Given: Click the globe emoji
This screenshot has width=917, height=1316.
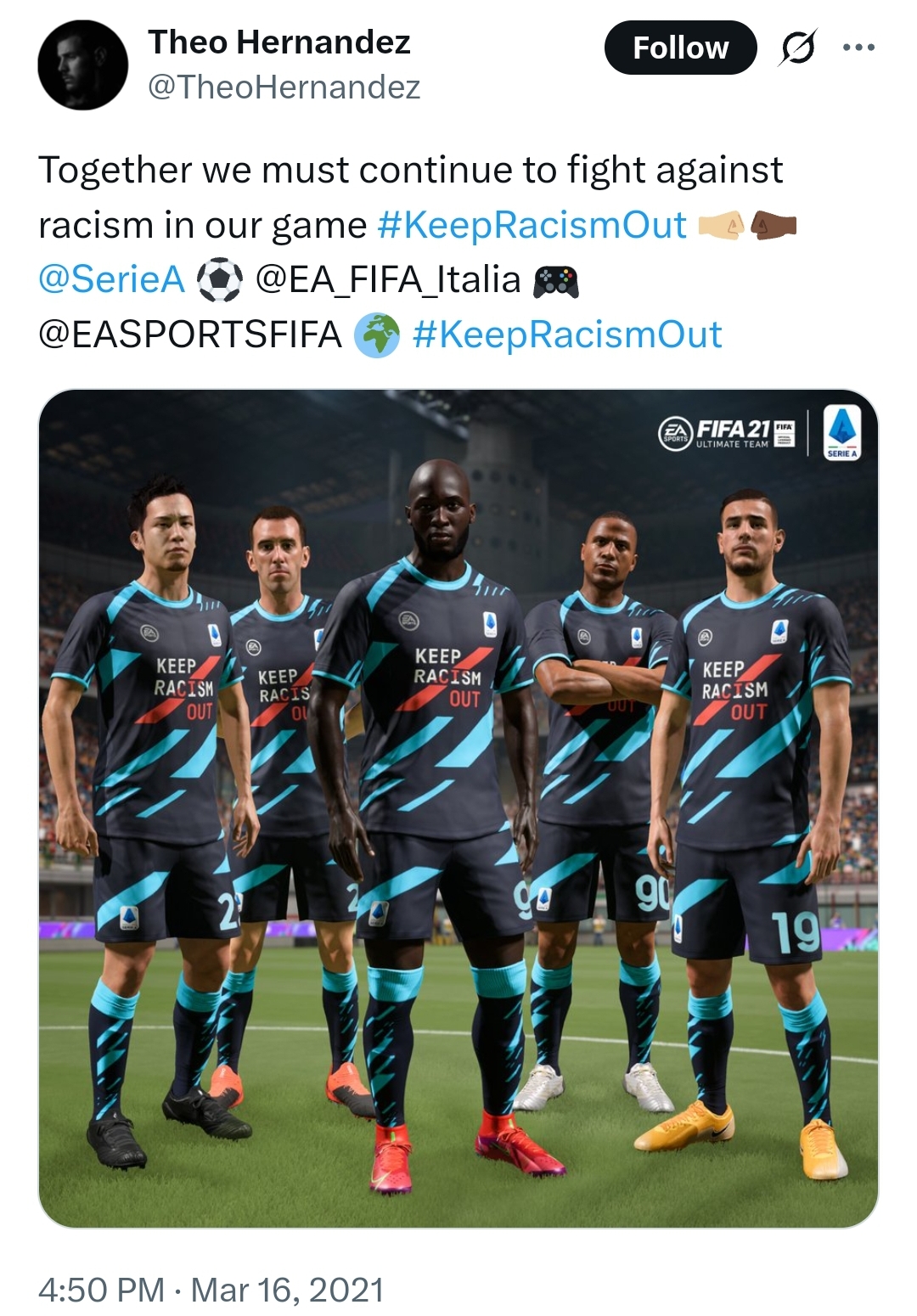Looking at the screenshot, I should (376, 335).
